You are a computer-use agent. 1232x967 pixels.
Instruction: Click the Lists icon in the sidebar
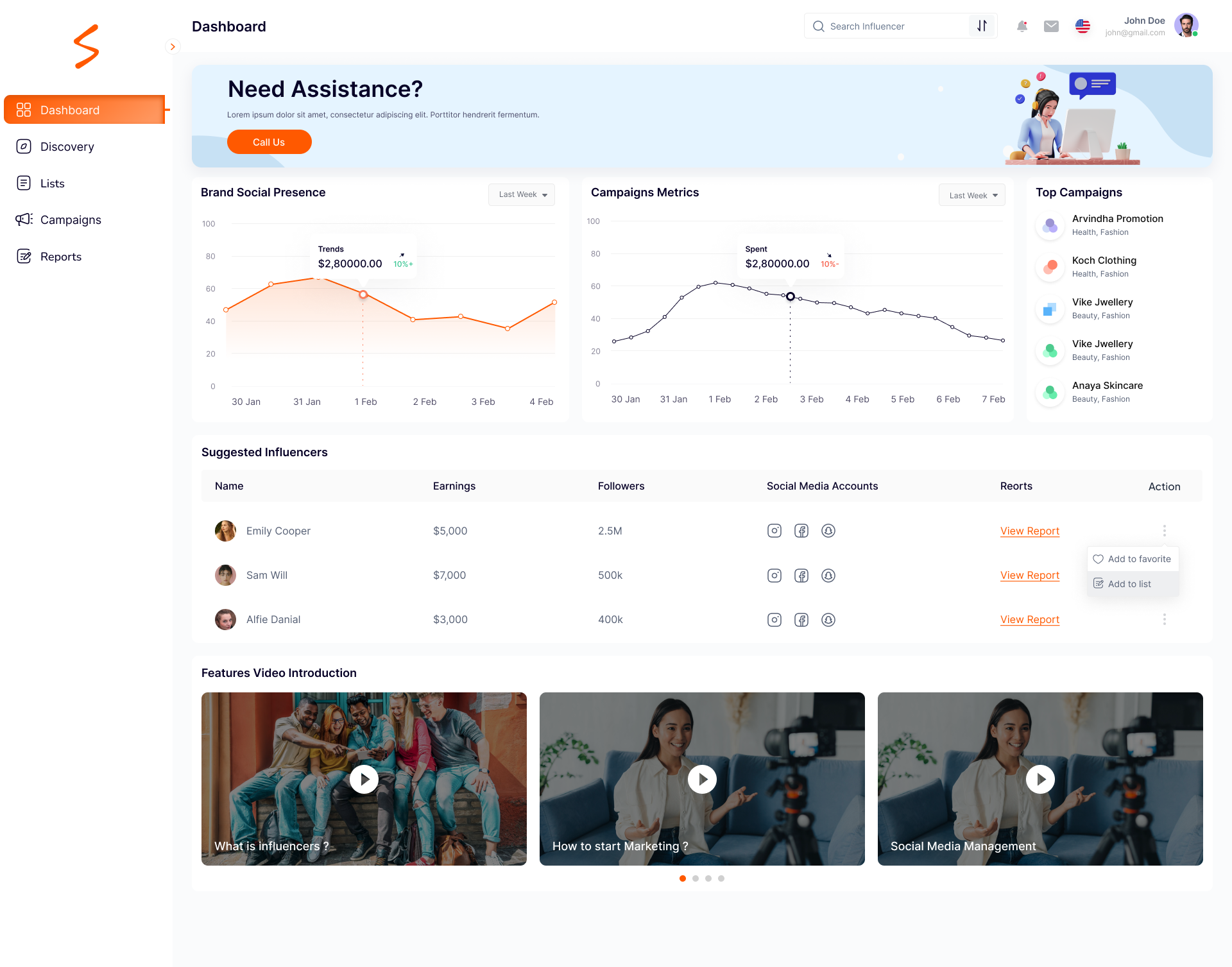pyautogui.click(x=24, y=183)
